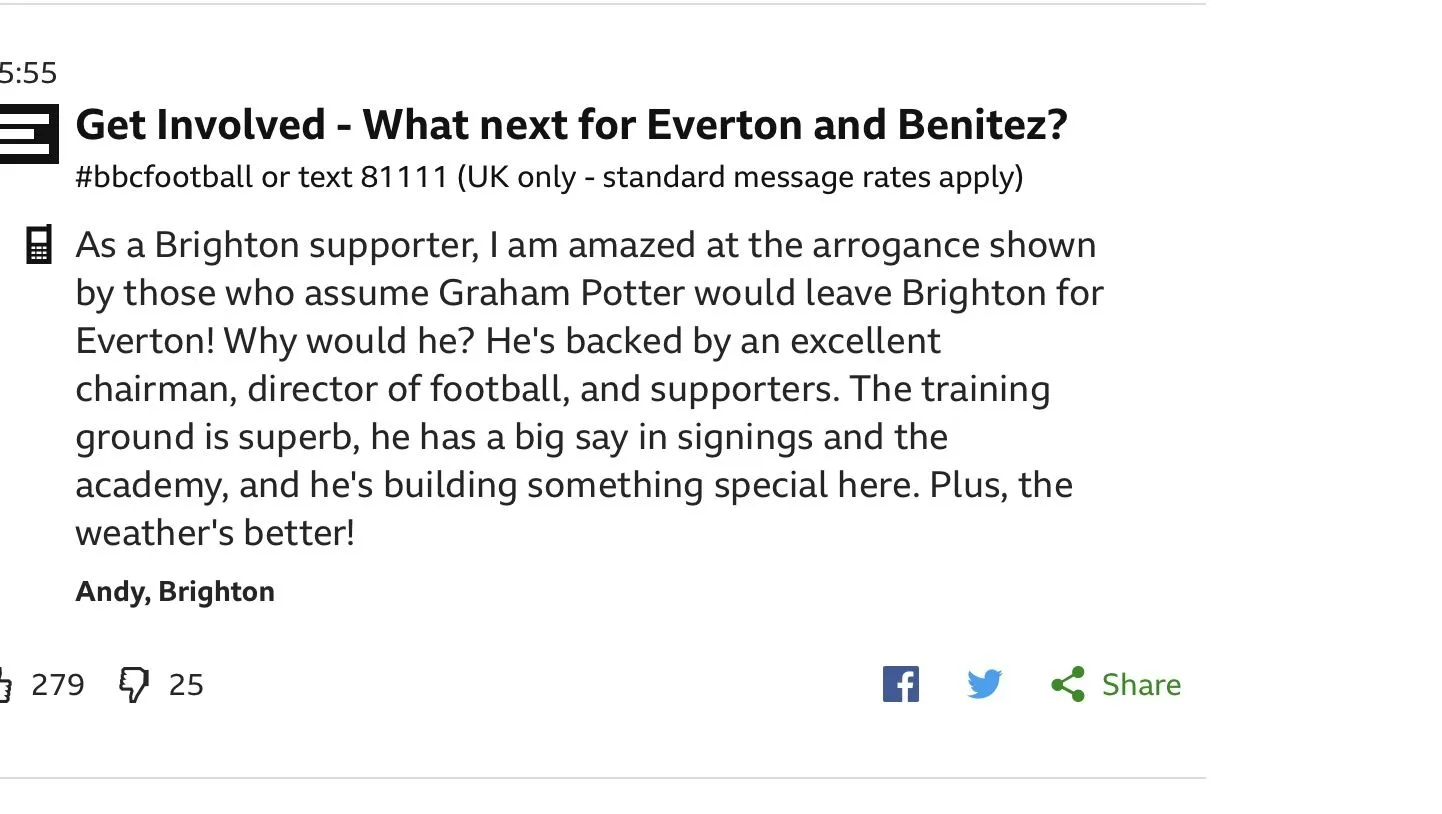This screenshot has height=814, width=1442.
Task: Click the thumbs up icon
Action: point(5,686)
